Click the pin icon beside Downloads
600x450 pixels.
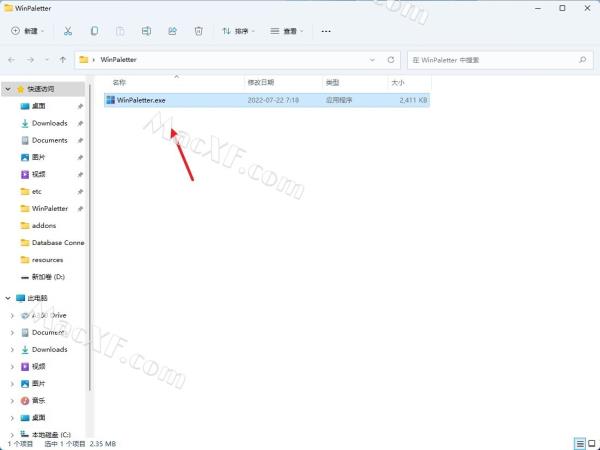pyautogui.click(x=80, y=123)
